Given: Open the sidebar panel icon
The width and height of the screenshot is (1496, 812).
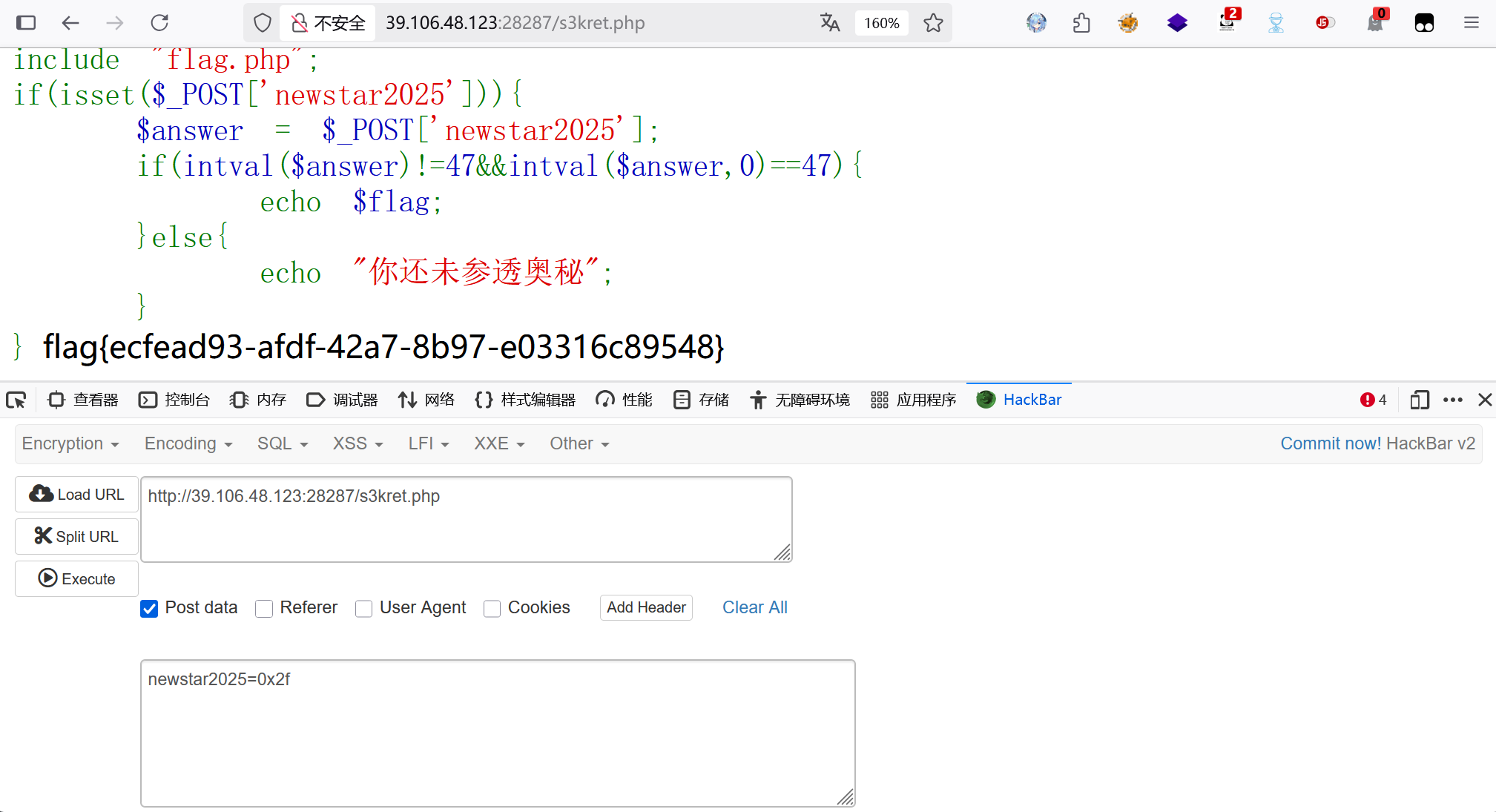Looking at the screenshot, I should [x=26, y=23].
